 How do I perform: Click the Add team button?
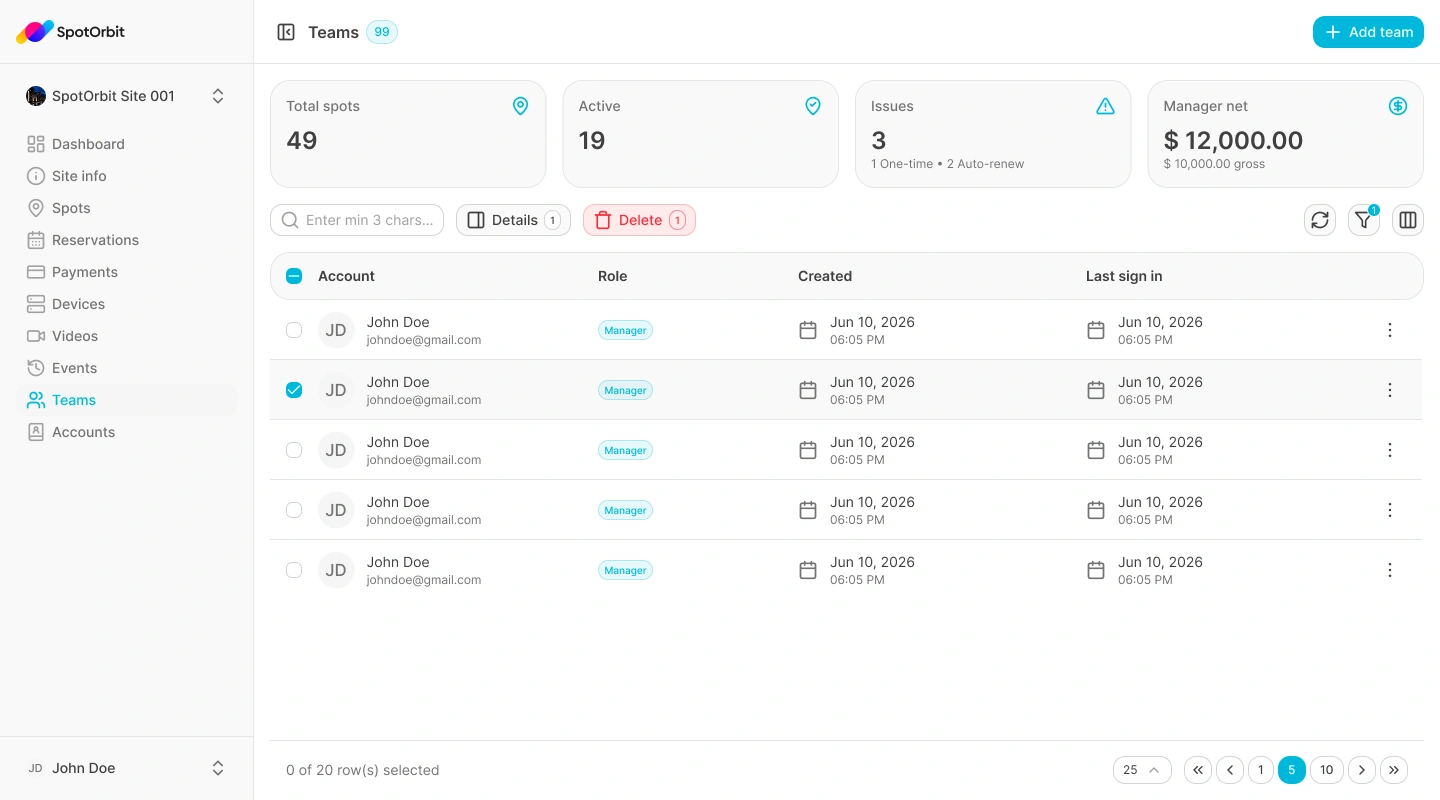[1368, 32]
